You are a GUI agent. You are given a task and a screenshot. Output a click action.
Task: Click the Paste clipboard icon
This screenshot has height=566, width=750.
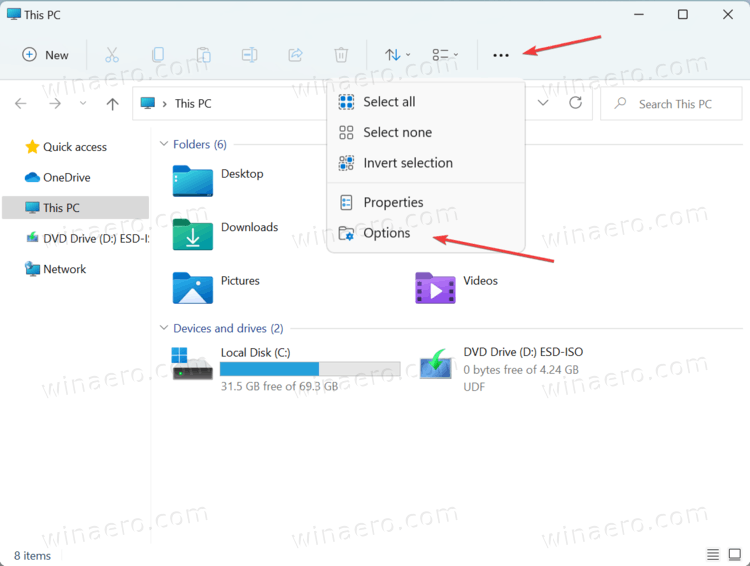(204, 55)
